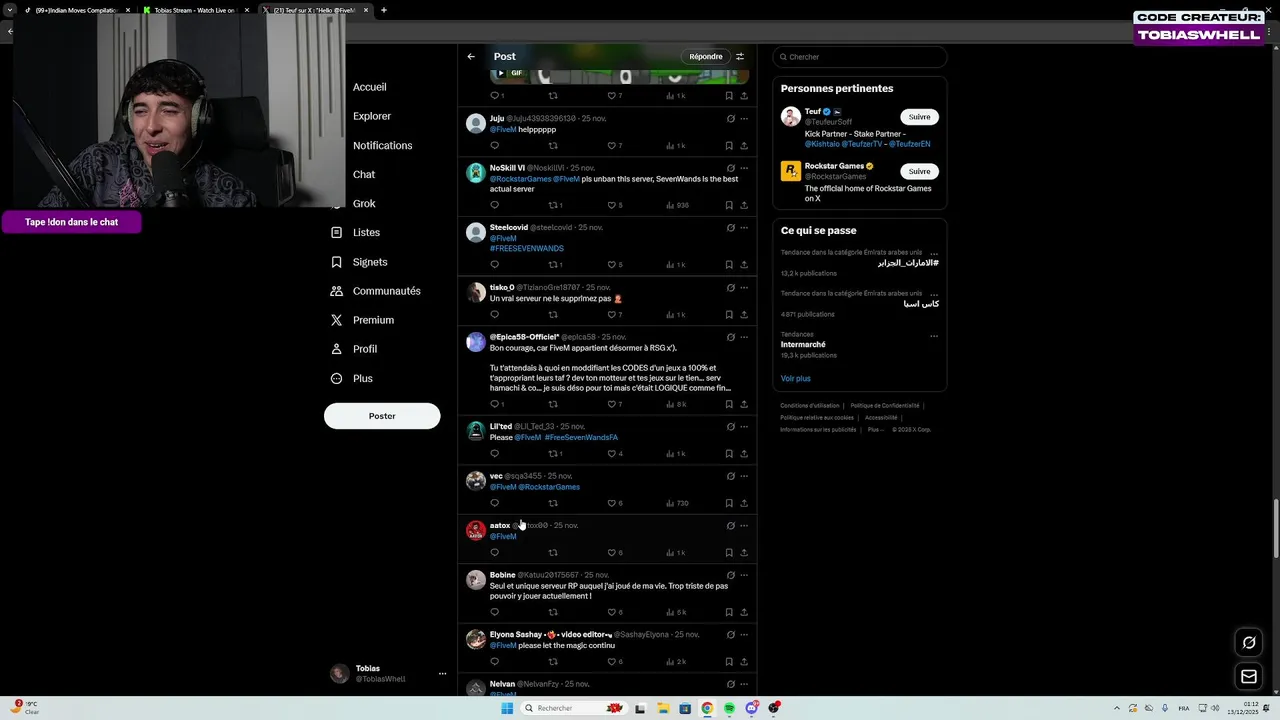Launch Spotify from the taskbar
This screenshot has height=720, width=1280.
tap(729, 708)
